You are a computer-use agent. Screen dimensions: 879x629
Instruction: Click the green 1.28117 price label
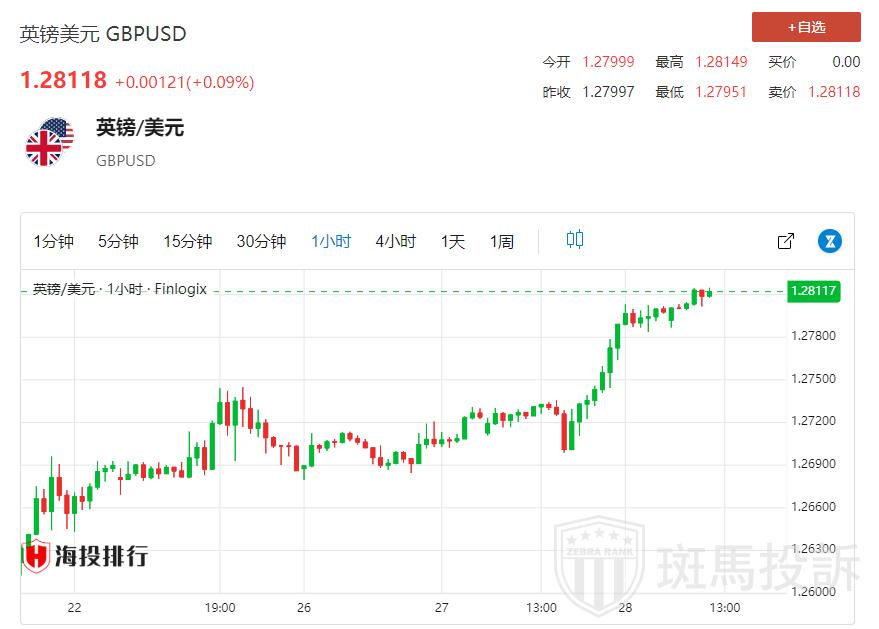[x=813, y=291]
